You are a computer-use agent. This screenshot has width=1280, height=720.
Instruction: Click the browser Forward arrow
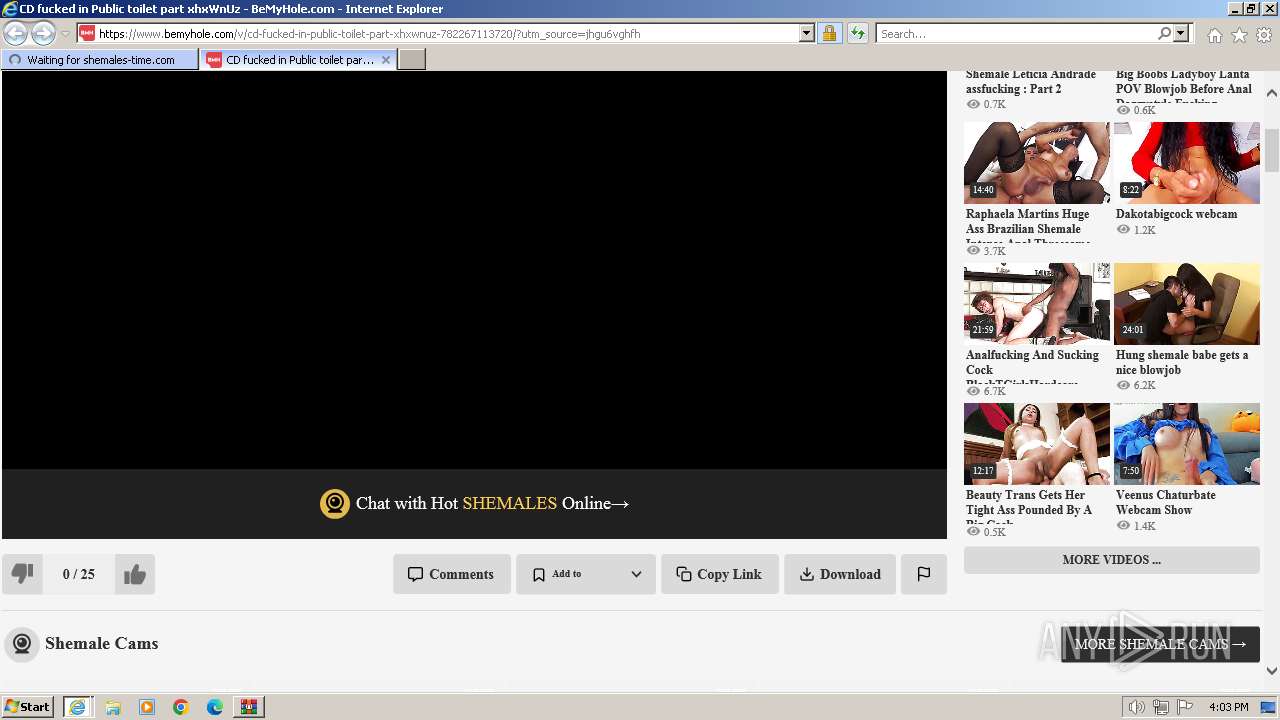pos(43,34)
